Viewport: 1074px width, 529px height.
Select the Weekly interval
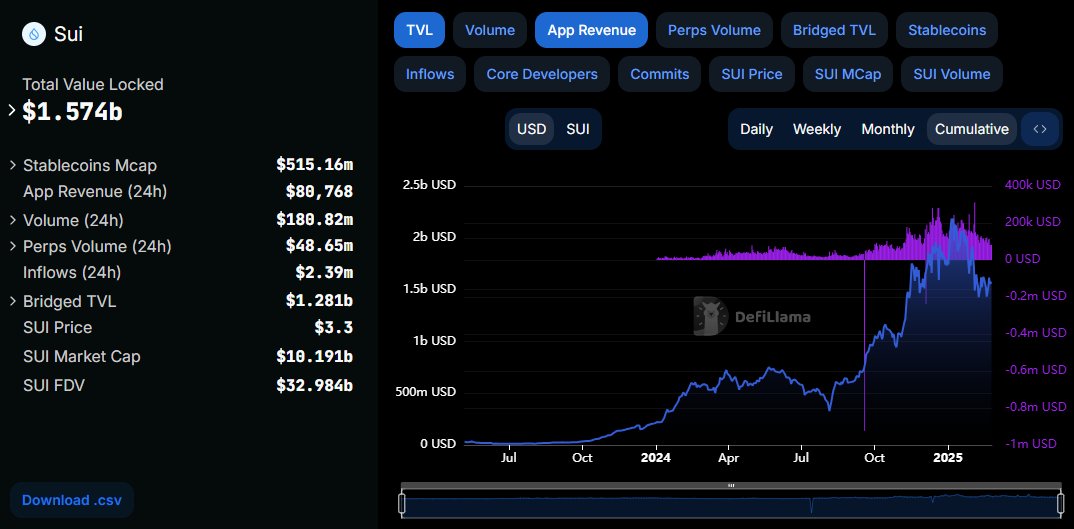pyautogui.click(x=816, y=129)
